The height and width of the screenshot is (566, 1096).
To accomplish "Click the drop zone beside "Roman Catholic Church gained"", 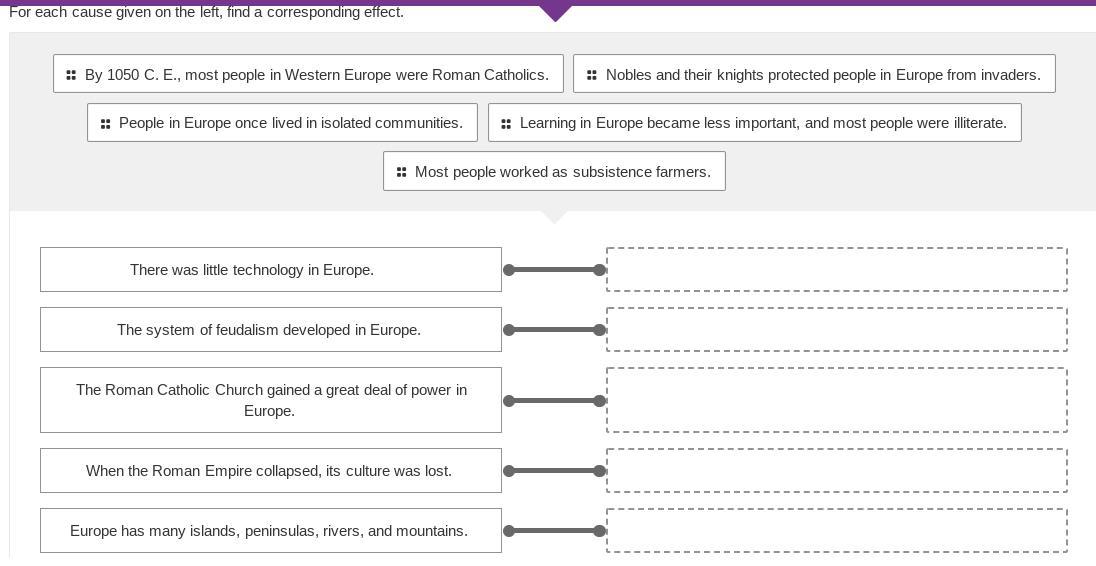I will tap(836, 400).
